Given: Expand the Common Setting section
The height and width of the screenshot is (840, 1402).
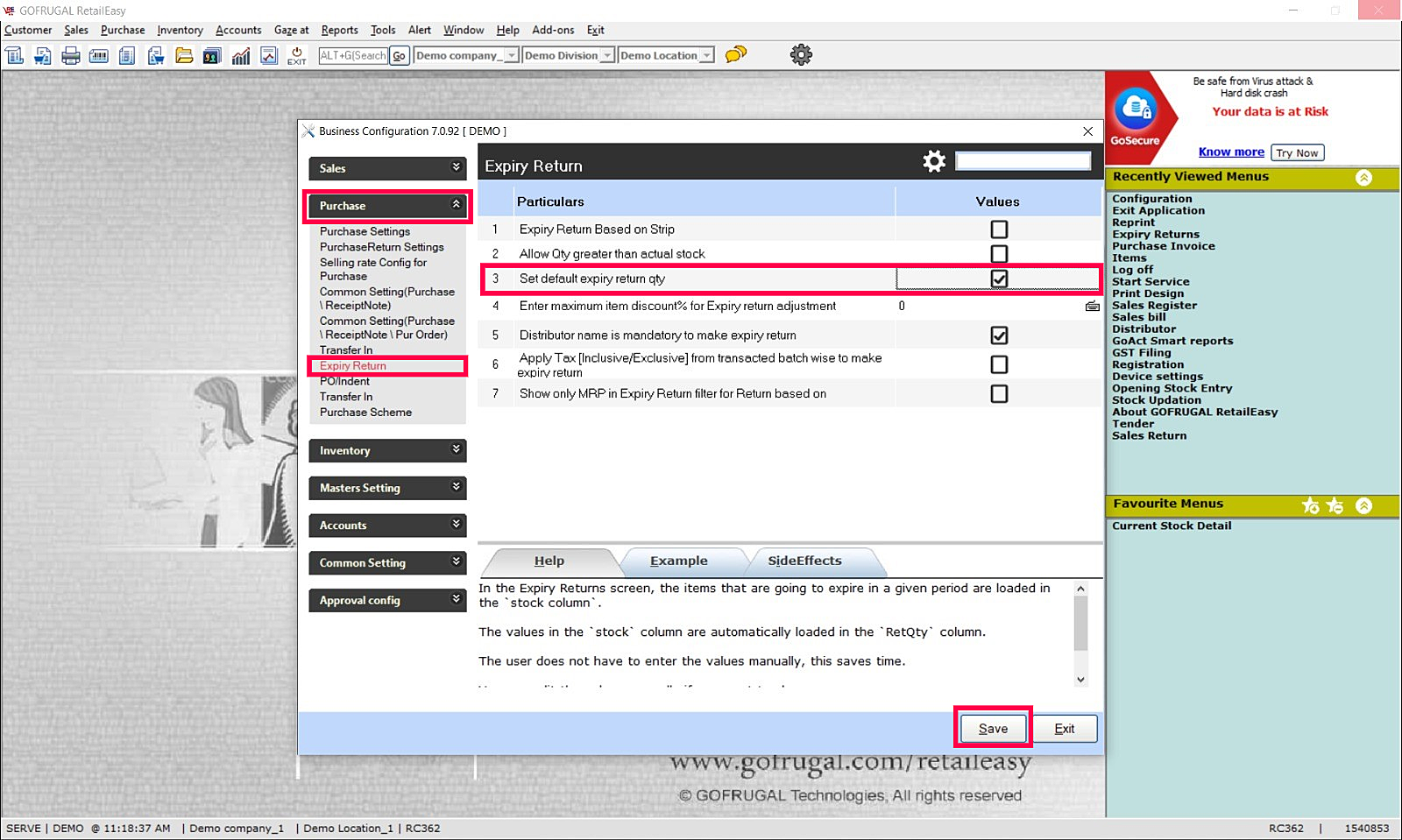Looking at the screenshot, I should 387,562.
